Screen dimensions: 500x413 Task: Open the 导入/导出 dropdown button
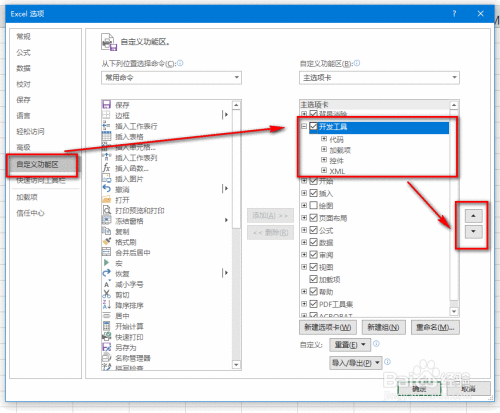click(356, 363)
